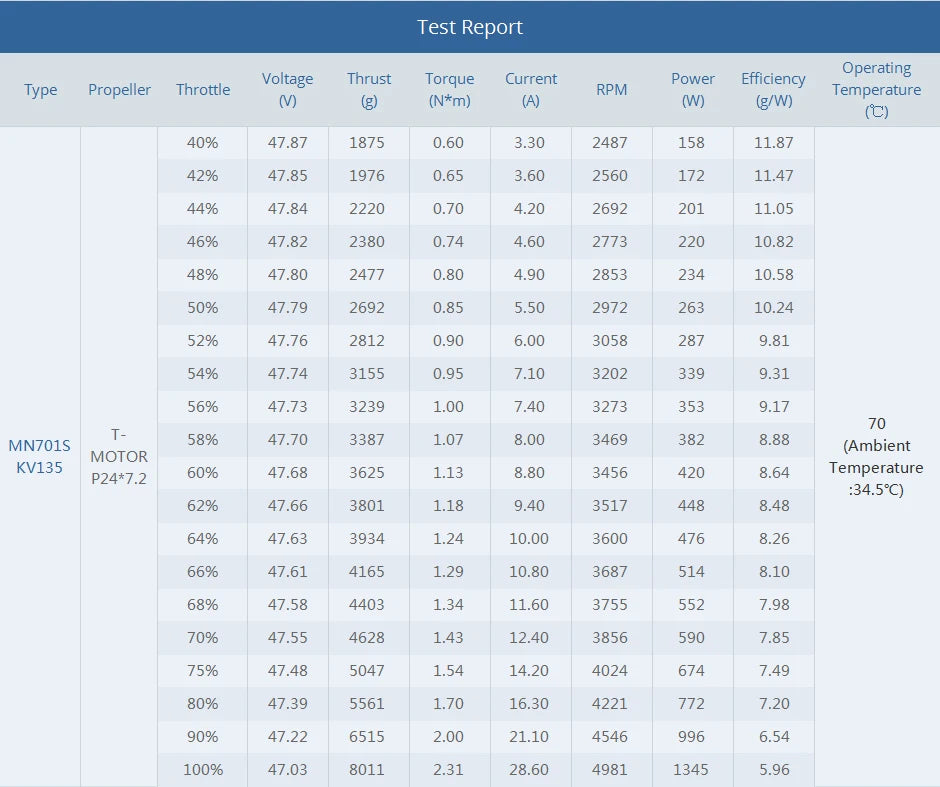Select the 11.87 efficiency value
Viewport: 940px width, 787px height.
(774, 143)
